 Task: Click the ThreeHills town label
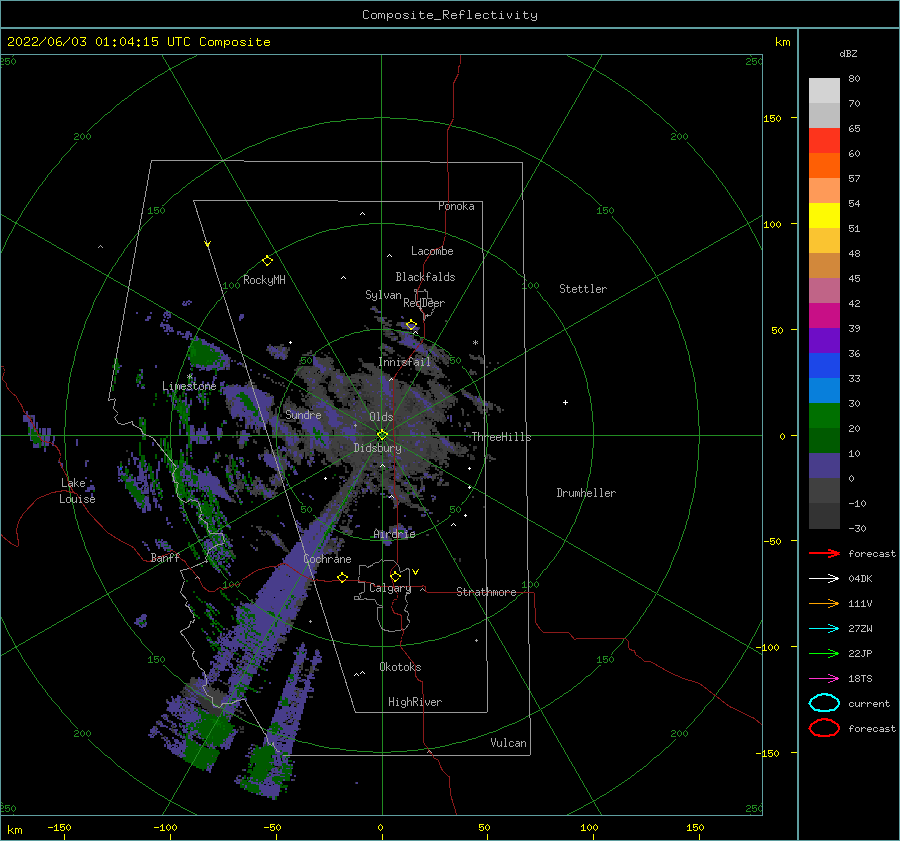[x=502, y=437]
